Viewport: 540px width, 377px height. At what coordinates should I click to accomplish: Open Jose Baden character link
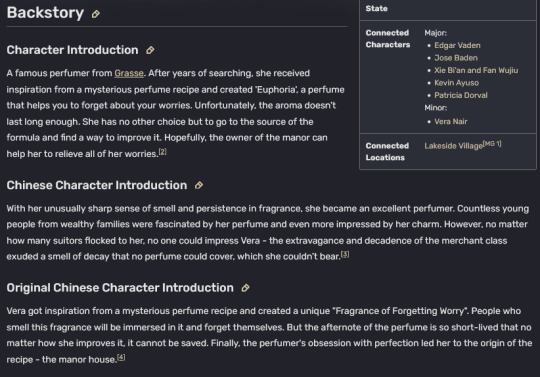click(456, 58)
